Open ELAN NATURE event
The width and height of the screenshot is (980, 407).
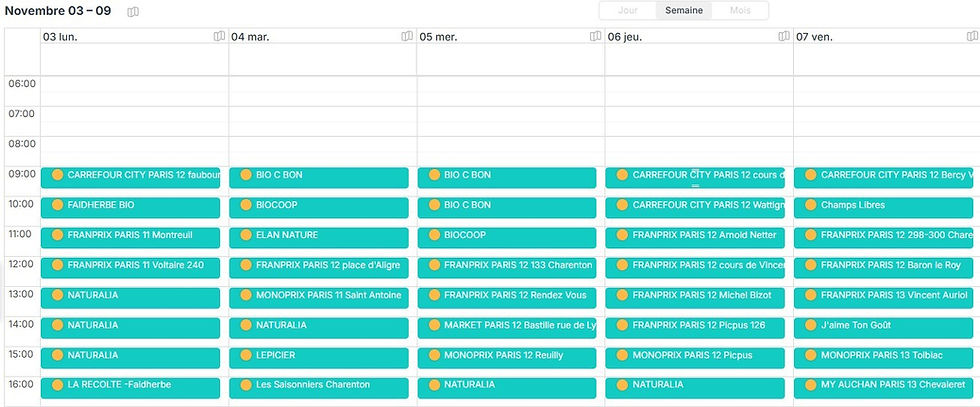(x=319, y=238)
